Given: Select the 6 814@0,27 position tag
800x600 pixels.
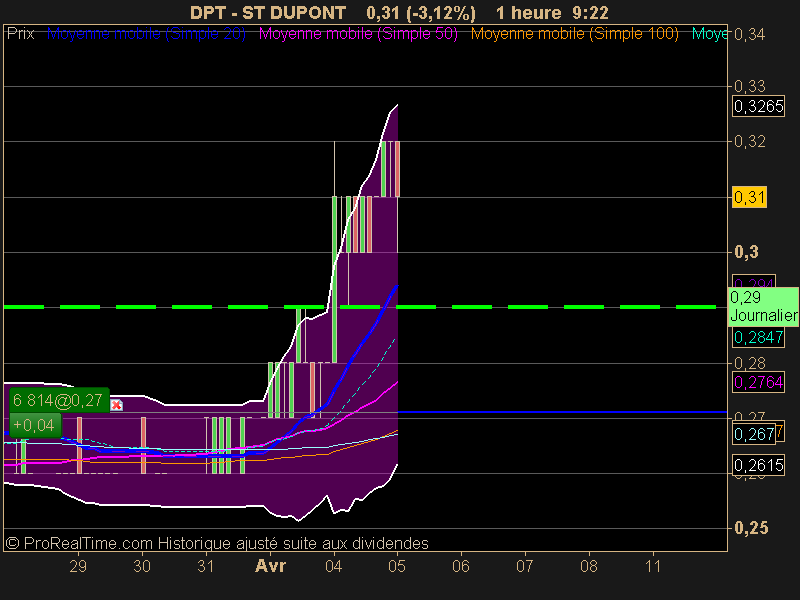Looking at the screenshot, I should 59,401.
